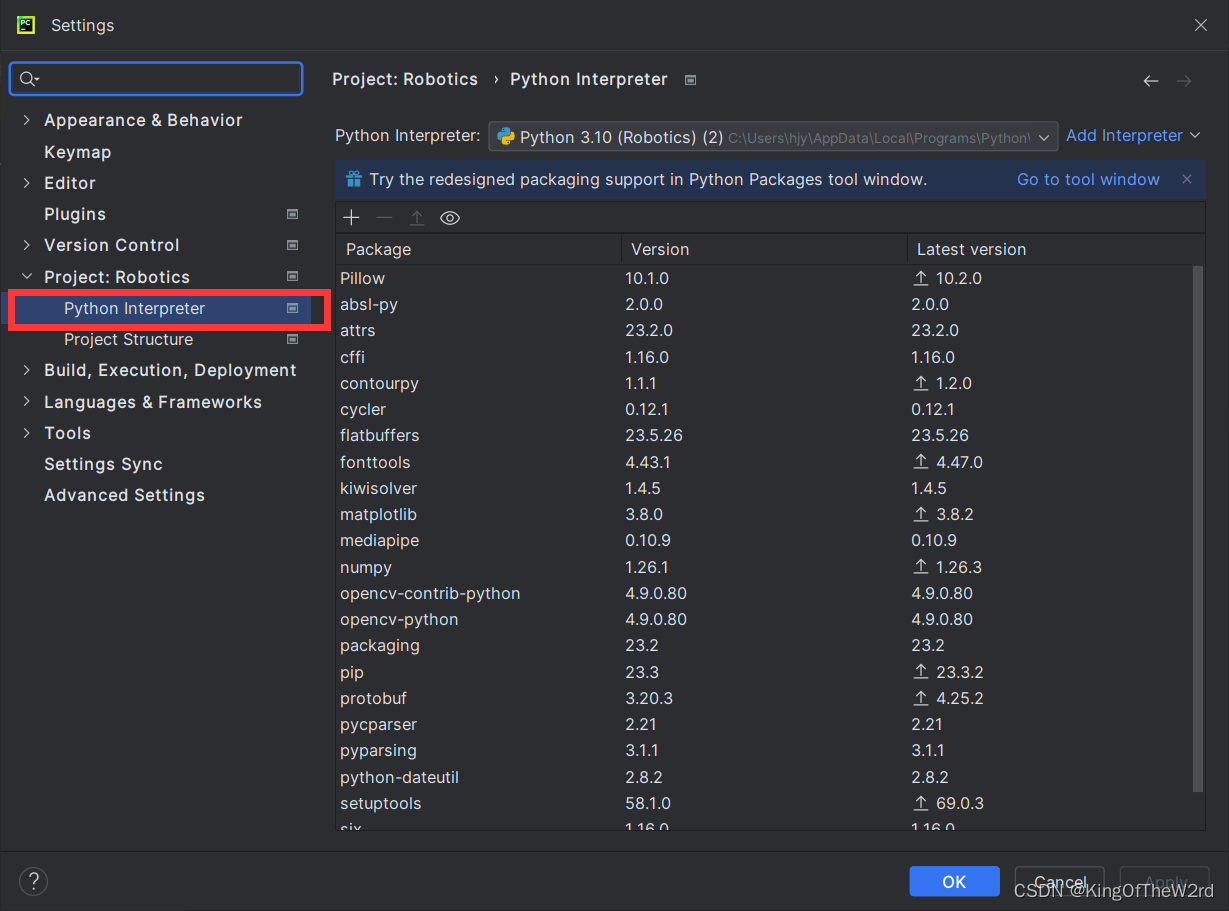1229x911 pixels.
Task: Expand the Appearance & Behavior section
Action: pos(26,120)
